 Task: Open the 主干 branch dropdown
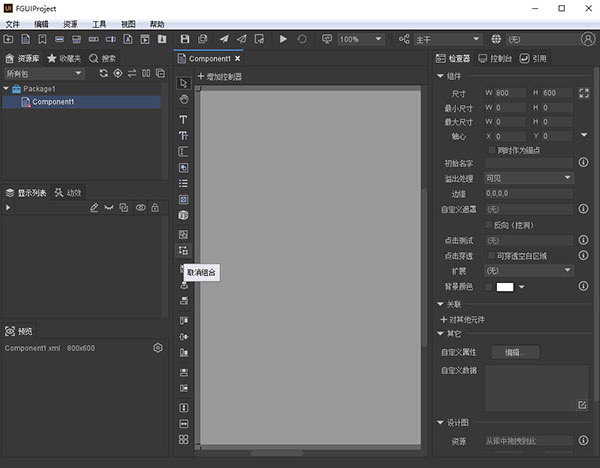(x=447, y=39)
